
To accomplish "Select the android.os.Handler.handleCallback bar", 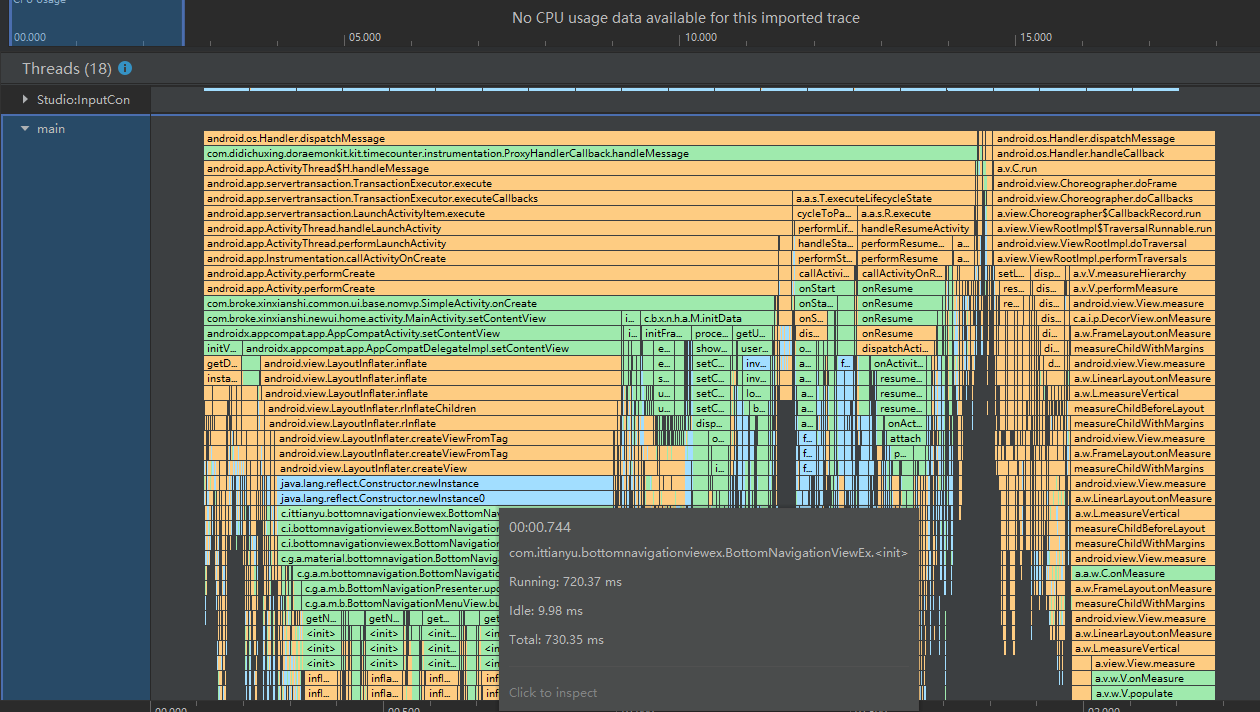I will click(x=1105, y=154).
